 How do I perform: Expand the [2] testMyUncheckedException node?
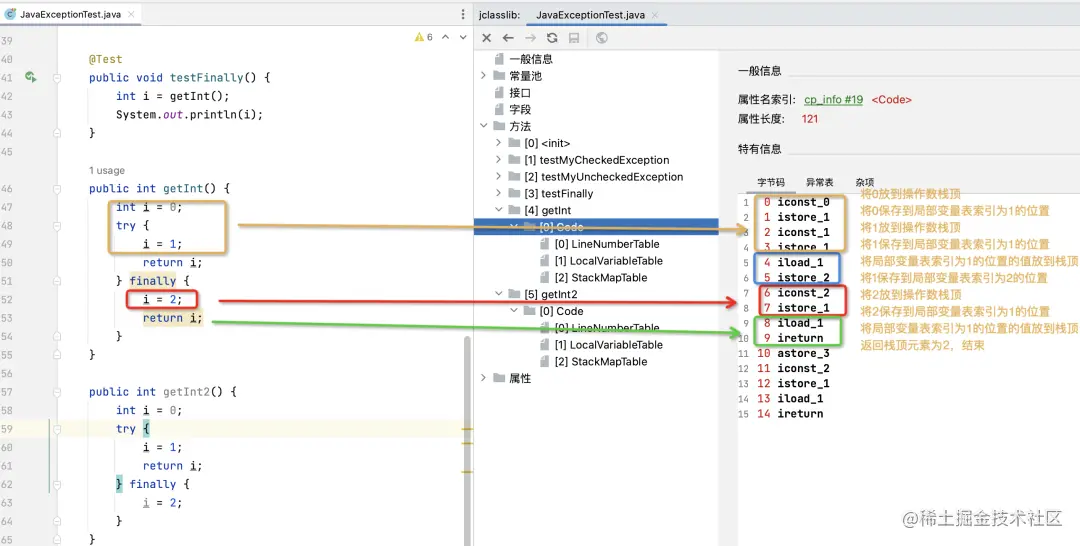coord(499,176)
